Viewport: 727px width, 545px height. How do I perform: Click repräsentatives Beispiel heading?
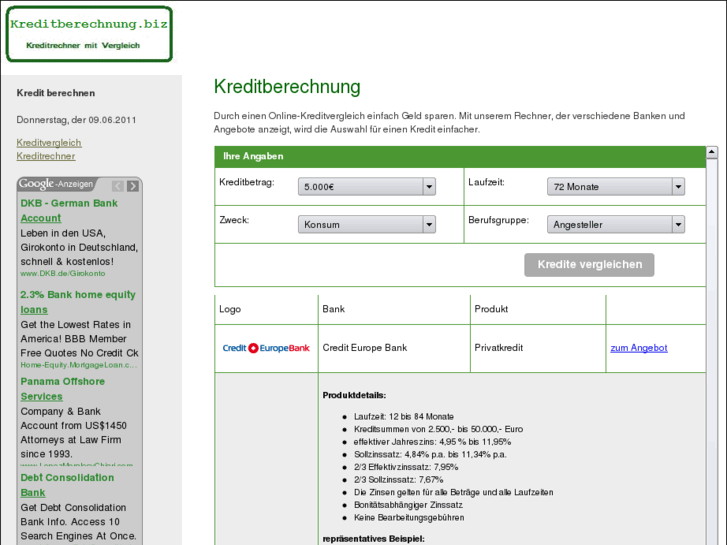[373, 539]
